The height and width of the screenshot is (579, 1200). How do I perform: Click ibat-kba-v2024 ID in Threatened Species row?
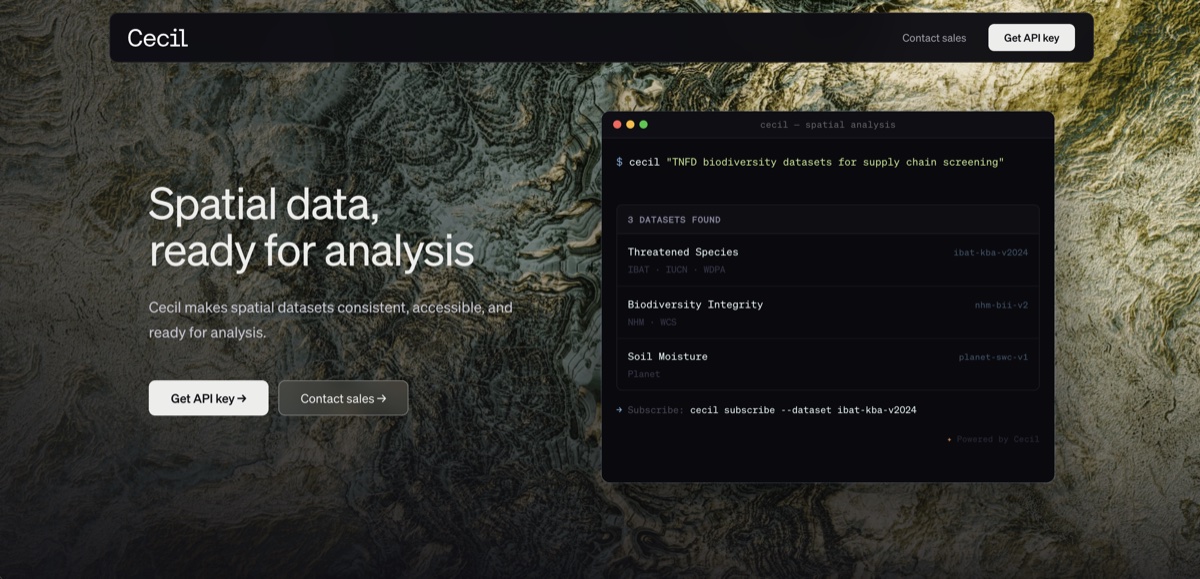click(990, 253)
